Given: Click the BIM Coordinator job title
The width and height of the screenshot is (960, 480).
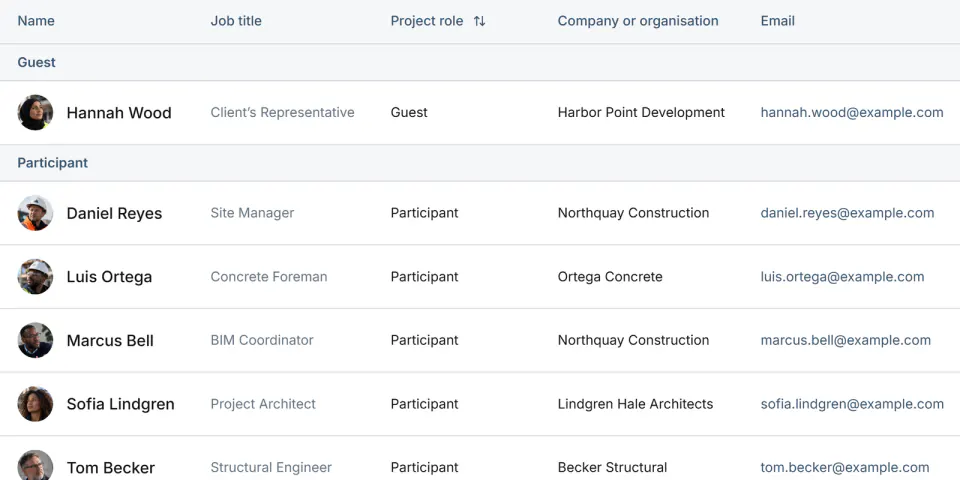Looking at the screenshot, I should coord(262,340).
